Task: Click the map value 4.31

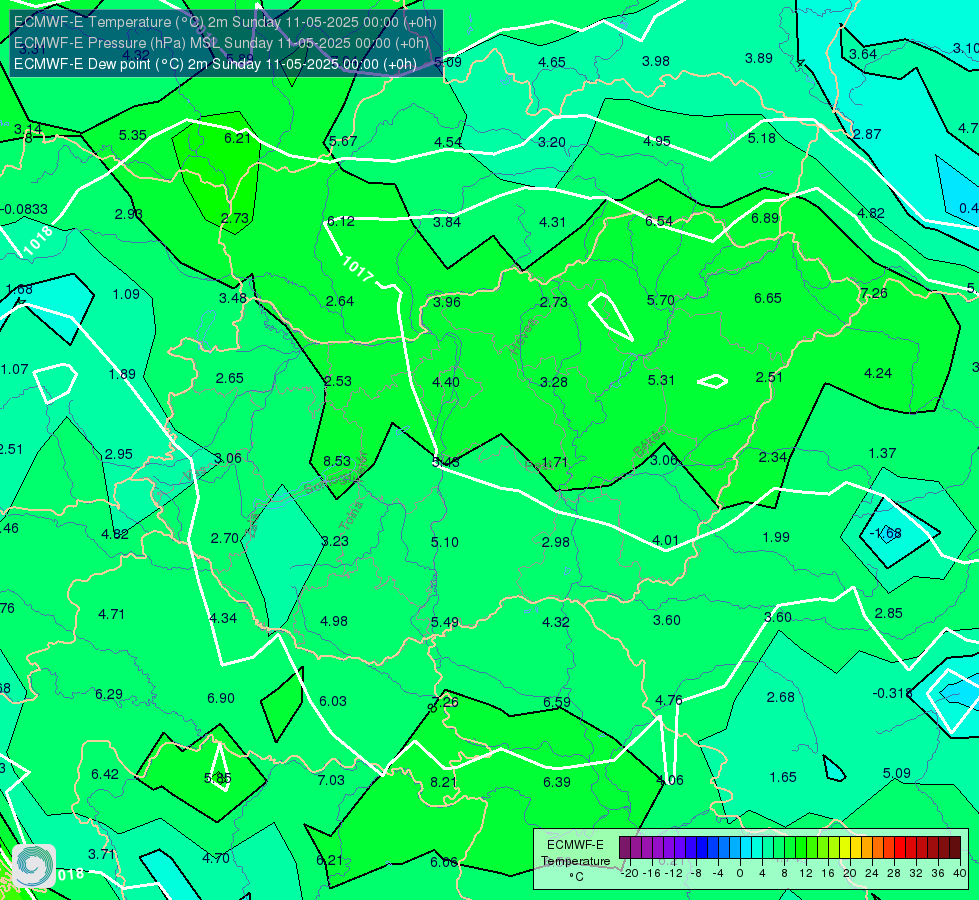Action: (553, 222)
